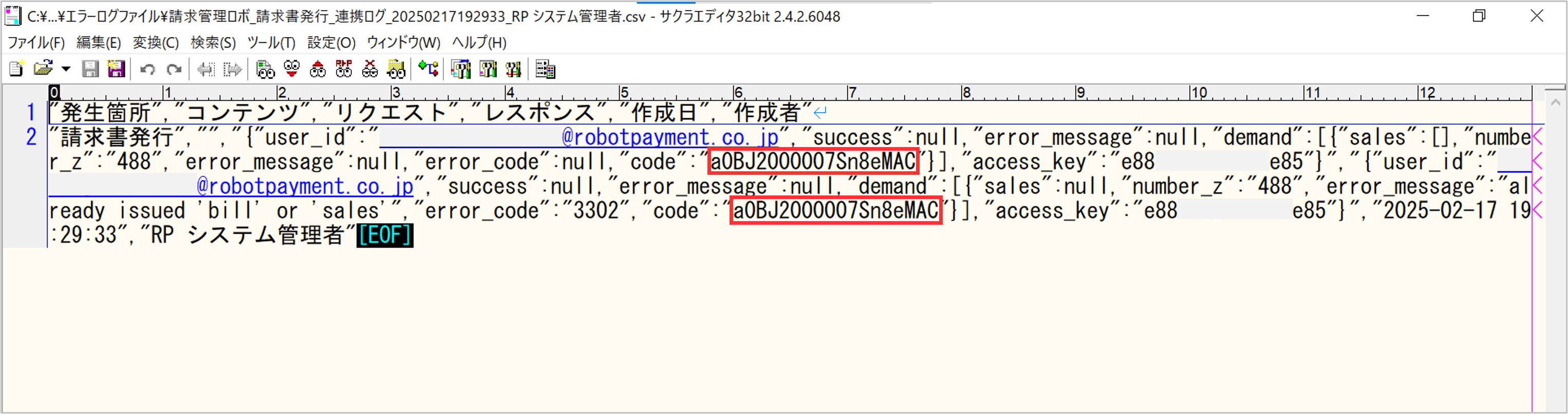The image size is (1568, 414).
Task: Expand the recent files dropdown arrow
Action: 66,69
